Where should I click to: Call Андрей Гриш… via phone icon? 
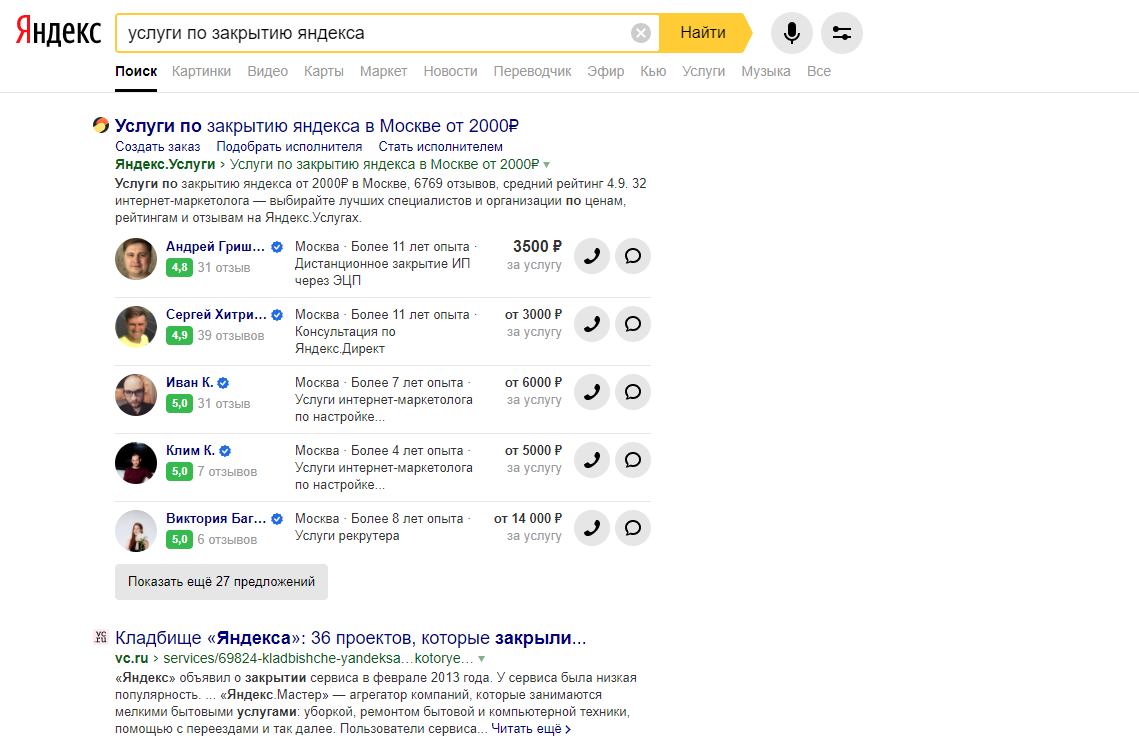coord(592,256)
